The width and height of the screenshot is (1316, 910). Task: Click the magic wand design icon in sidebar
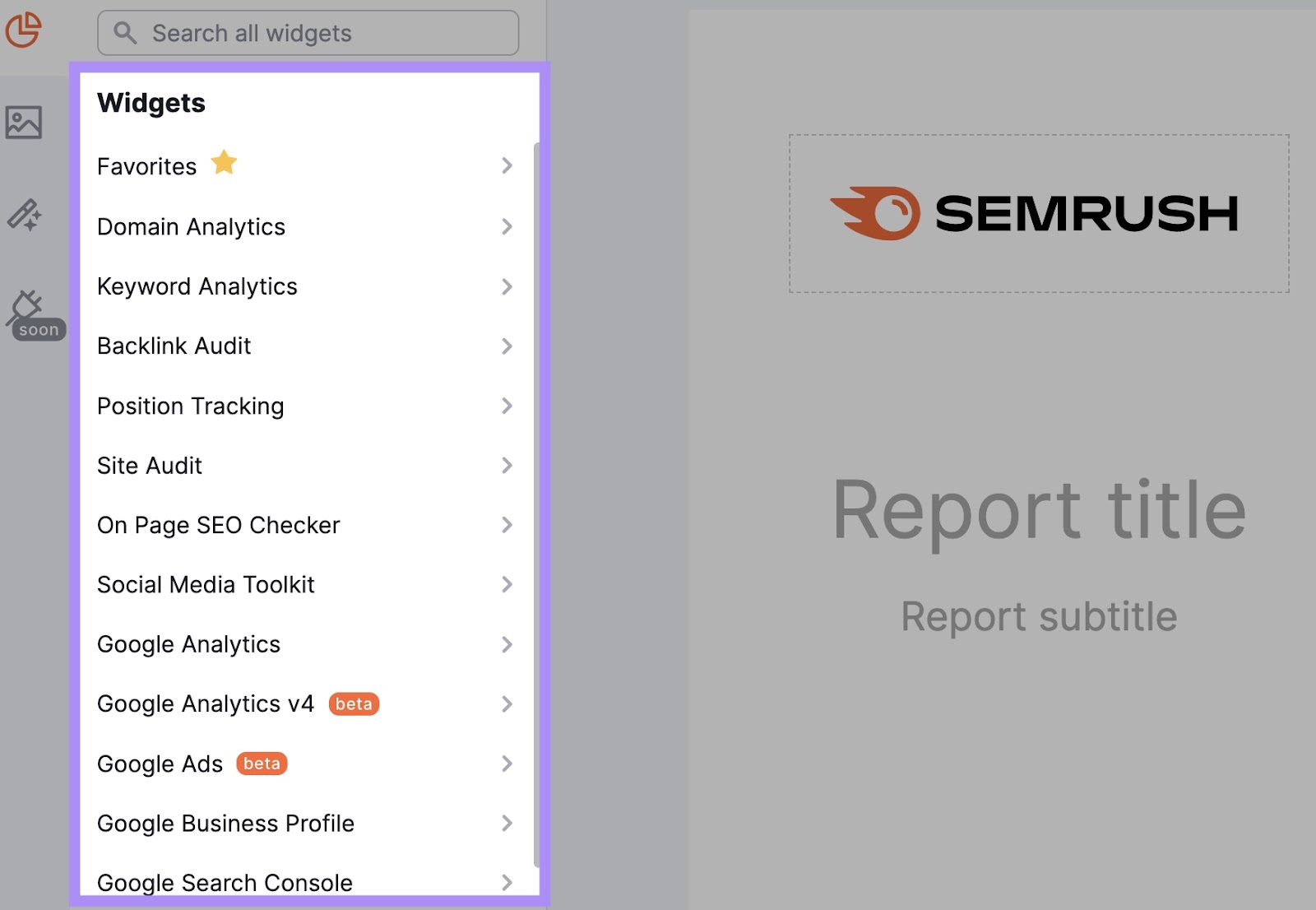(25, 216)
